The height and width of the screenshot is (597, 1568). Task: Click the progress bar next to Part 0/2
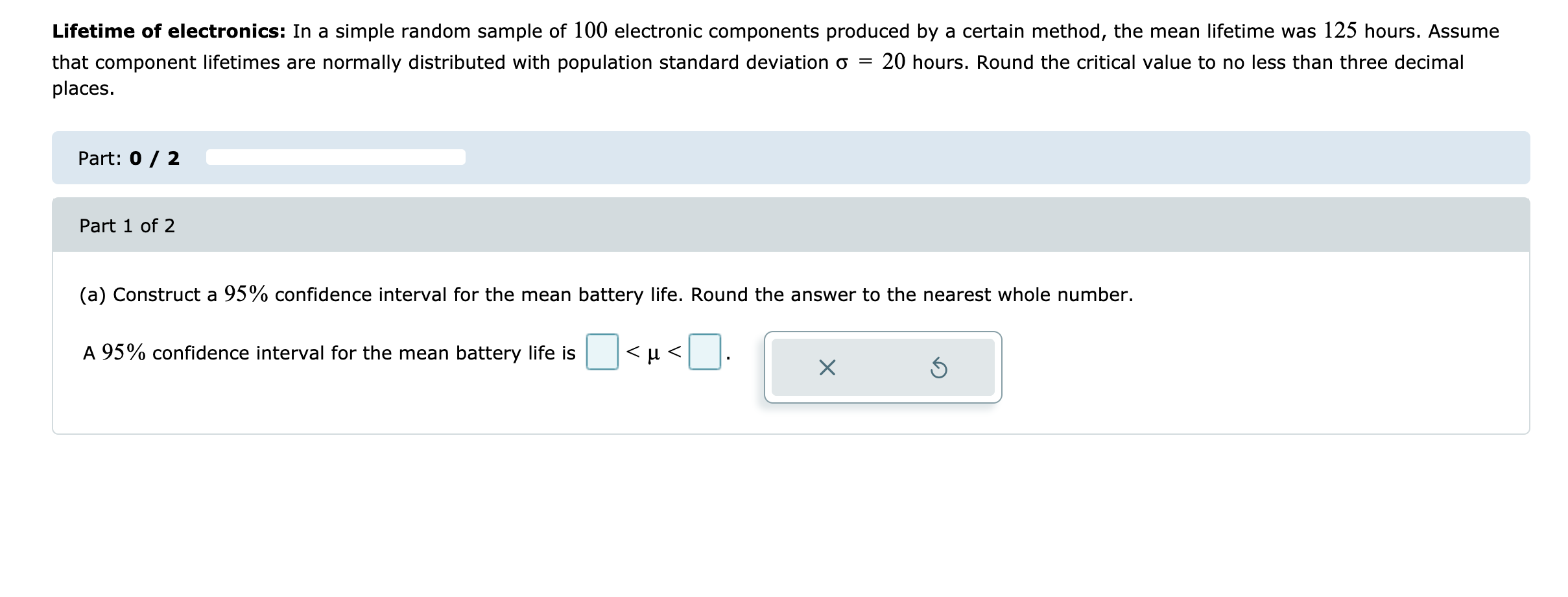coord(335,156)
